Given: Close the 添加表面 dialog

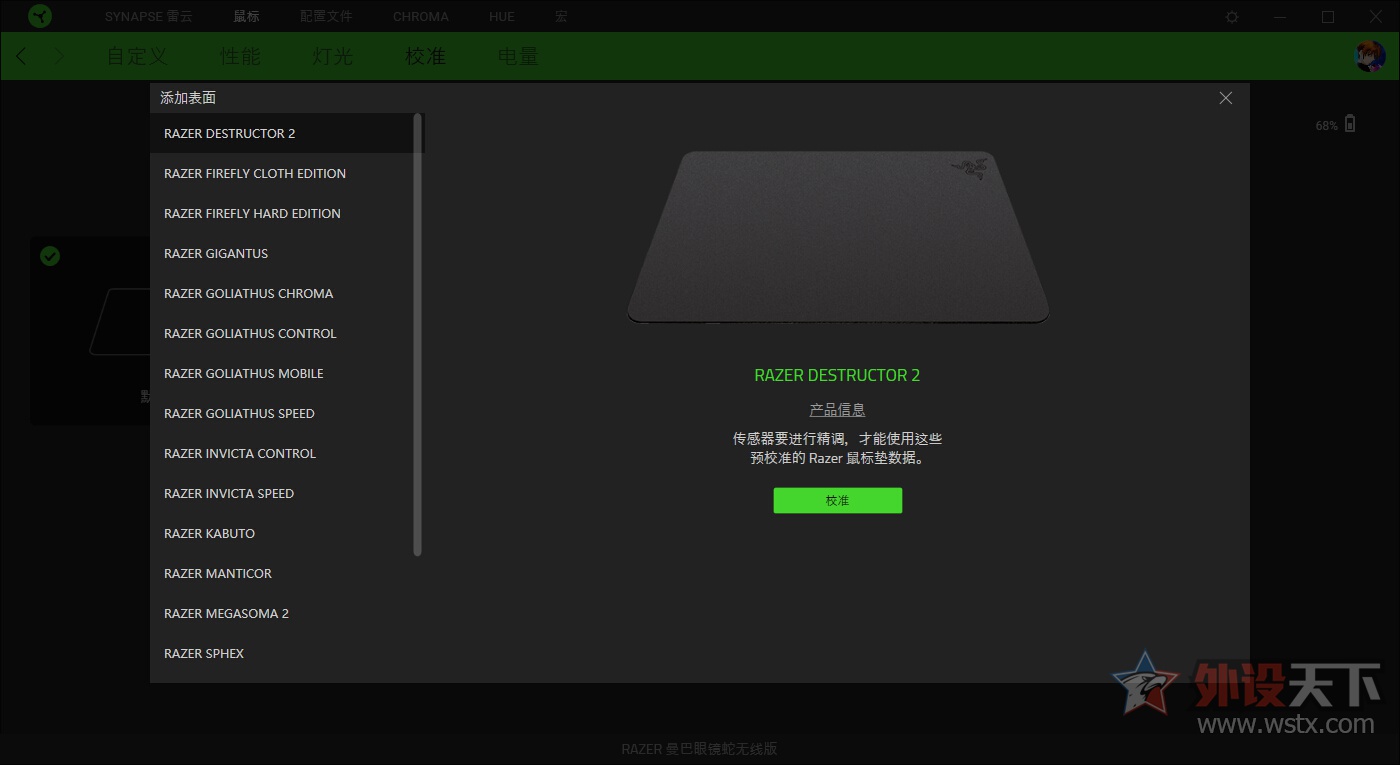Looking at the screenshot, I should [1226, 98].
